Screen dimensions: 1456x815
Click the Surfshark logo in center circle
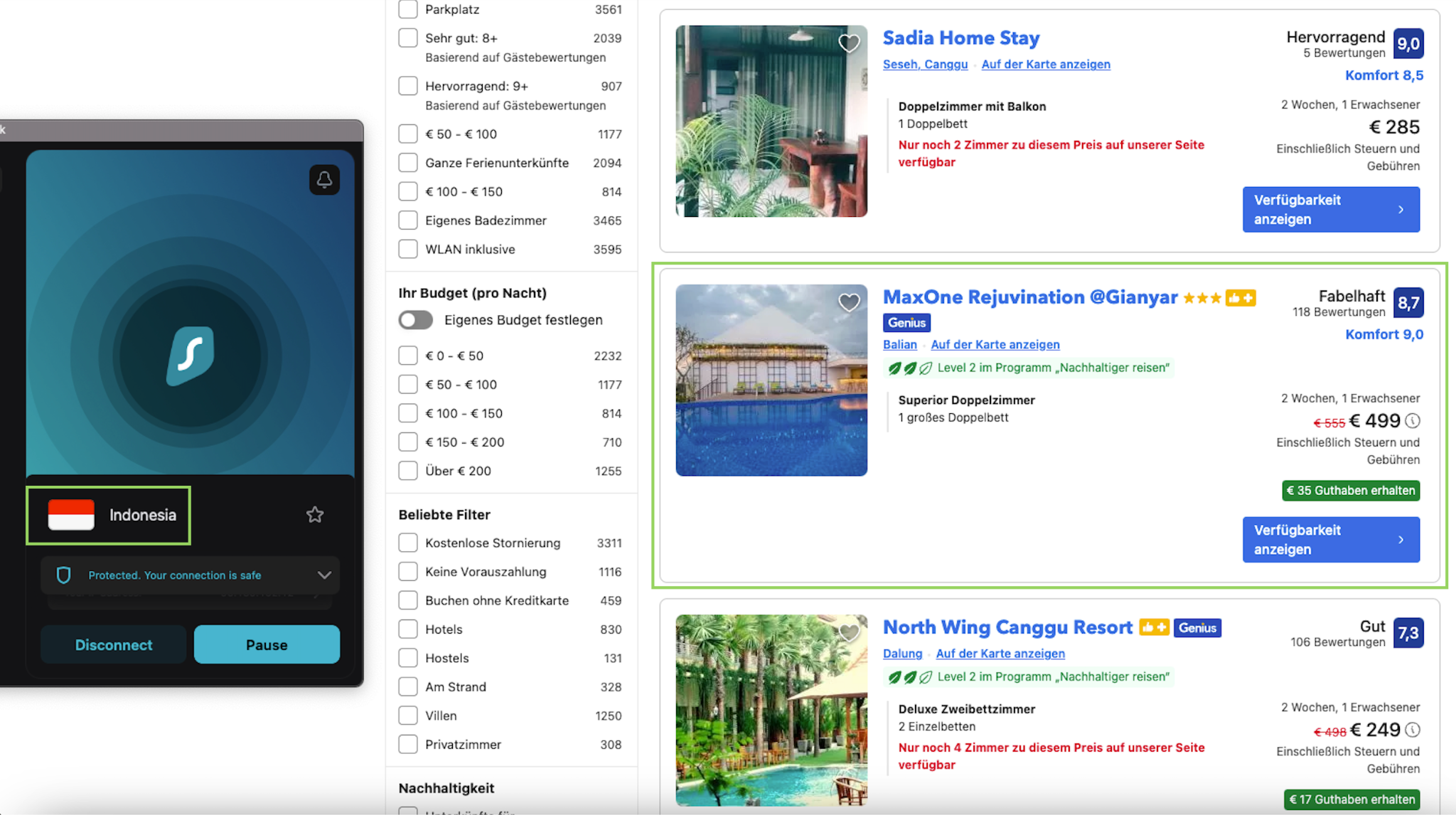coord(191,356)
